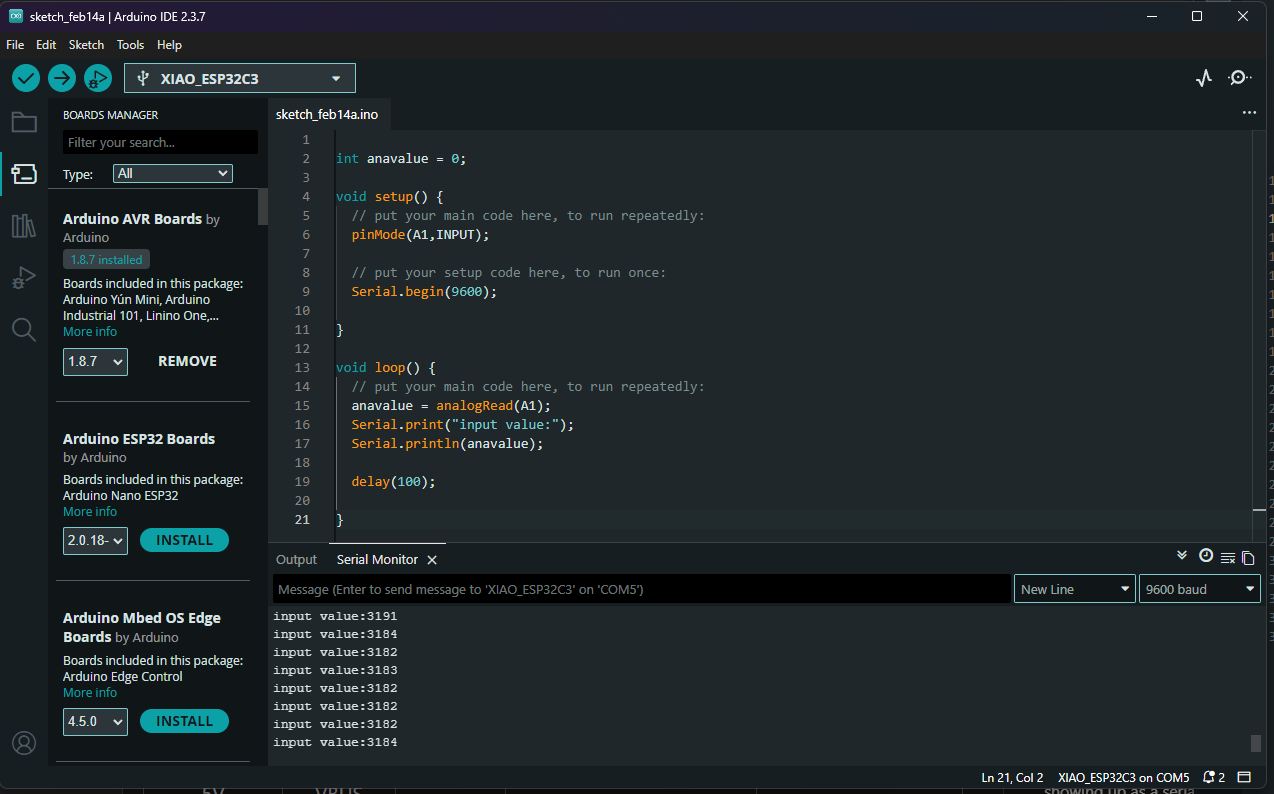
Task: Remove the Arduino AVR Boards package
Action: coord(187,361)
